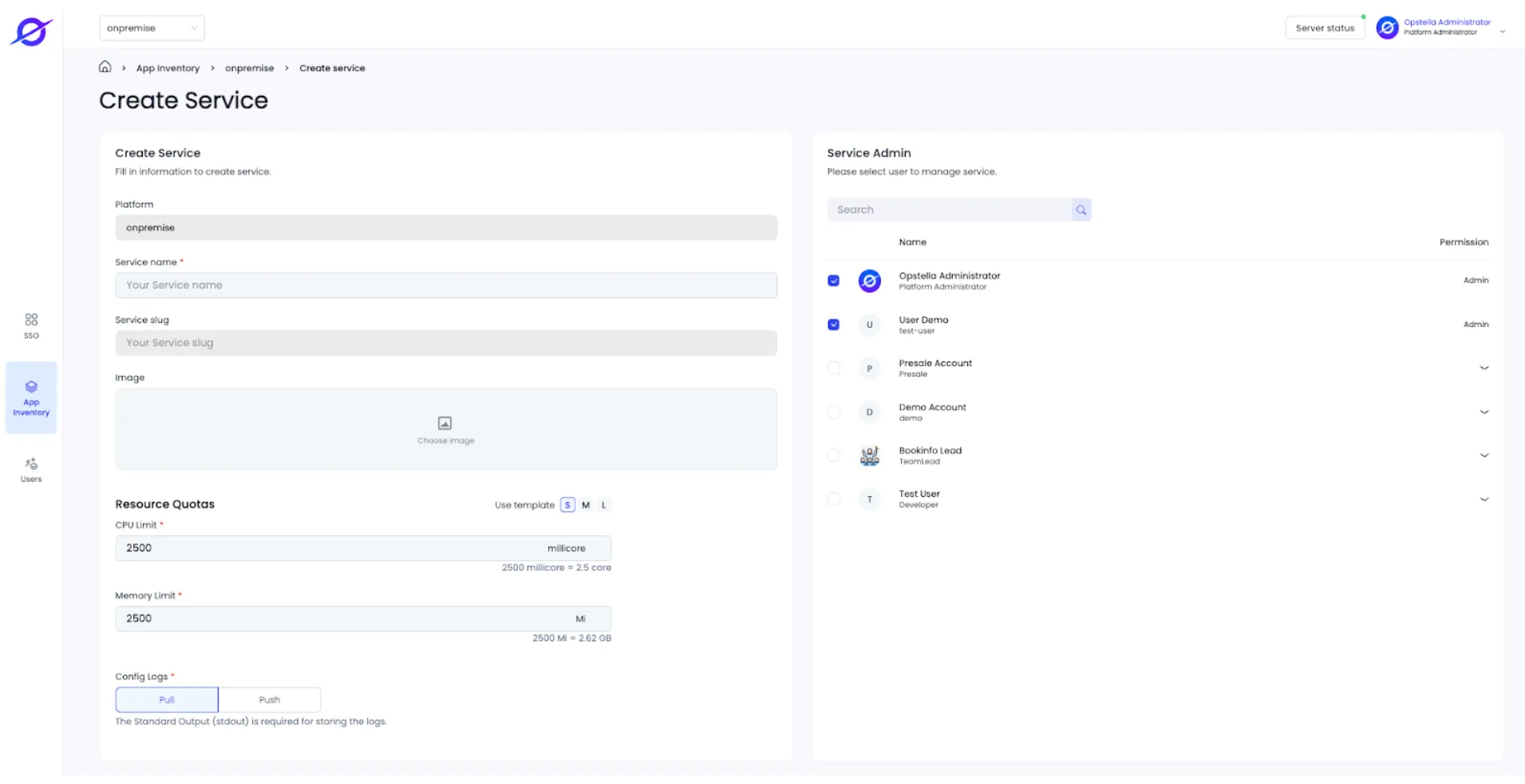
Task: Uncheck the User Demo checkbox
Action: 833,325
